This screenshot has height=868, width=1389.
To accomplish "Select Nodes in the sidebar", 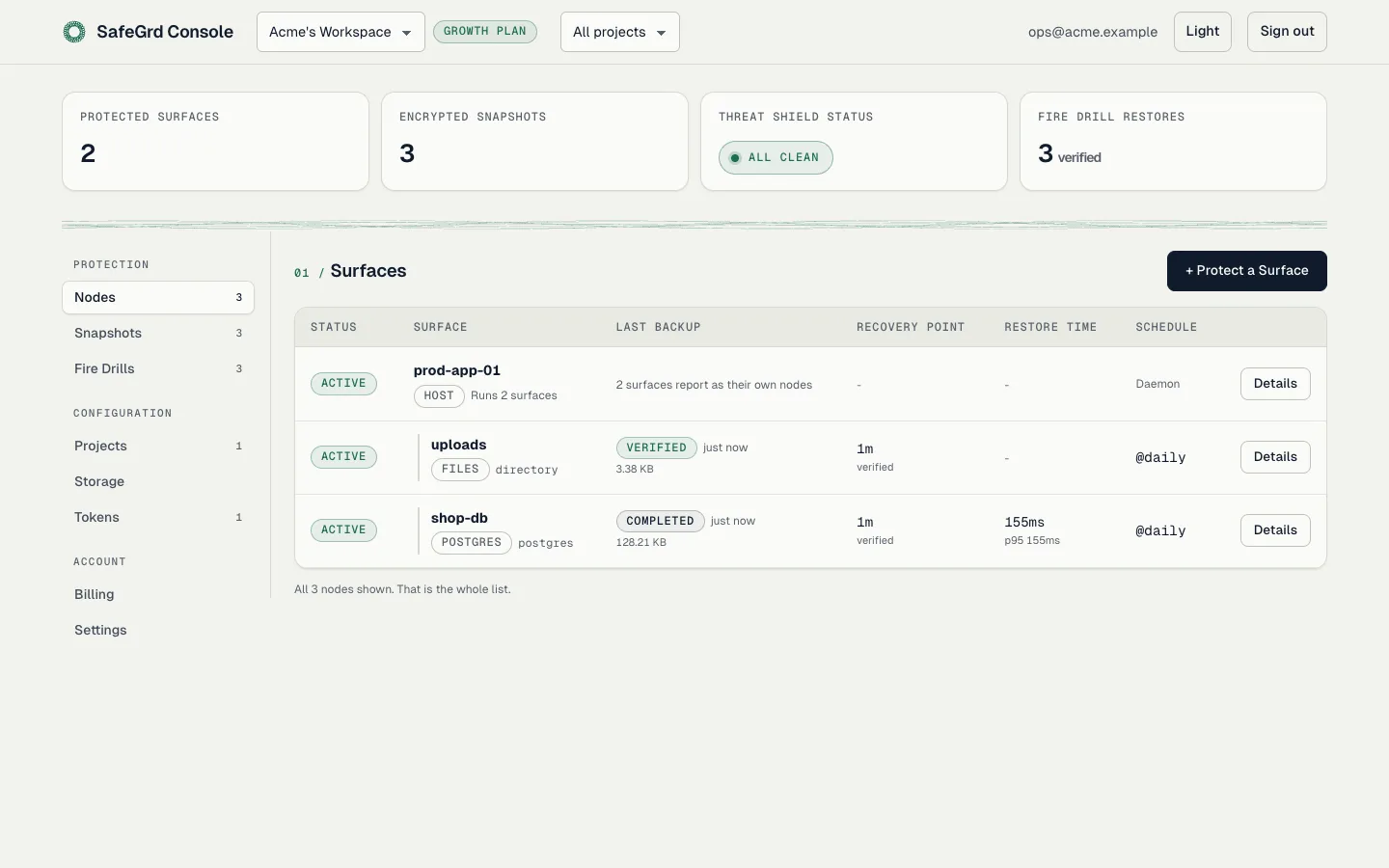I will point(158,297).
